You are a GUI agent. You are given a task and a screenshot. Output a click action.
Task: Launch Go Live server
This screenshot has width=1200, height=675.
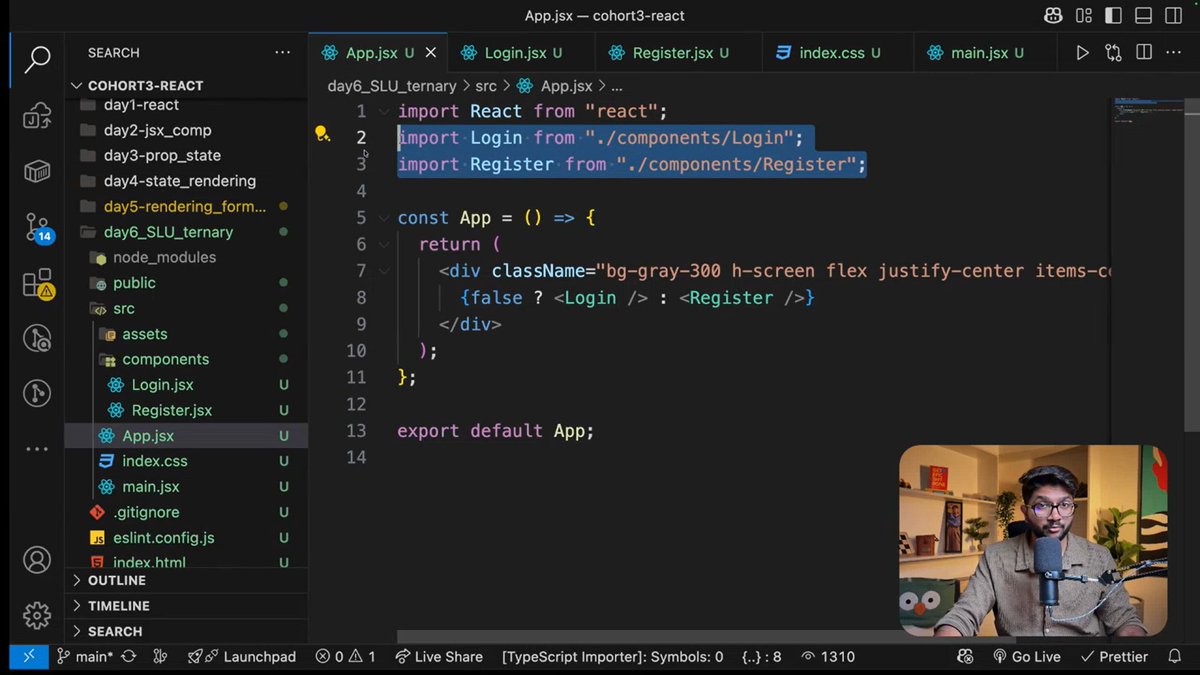coord(1027,657)
